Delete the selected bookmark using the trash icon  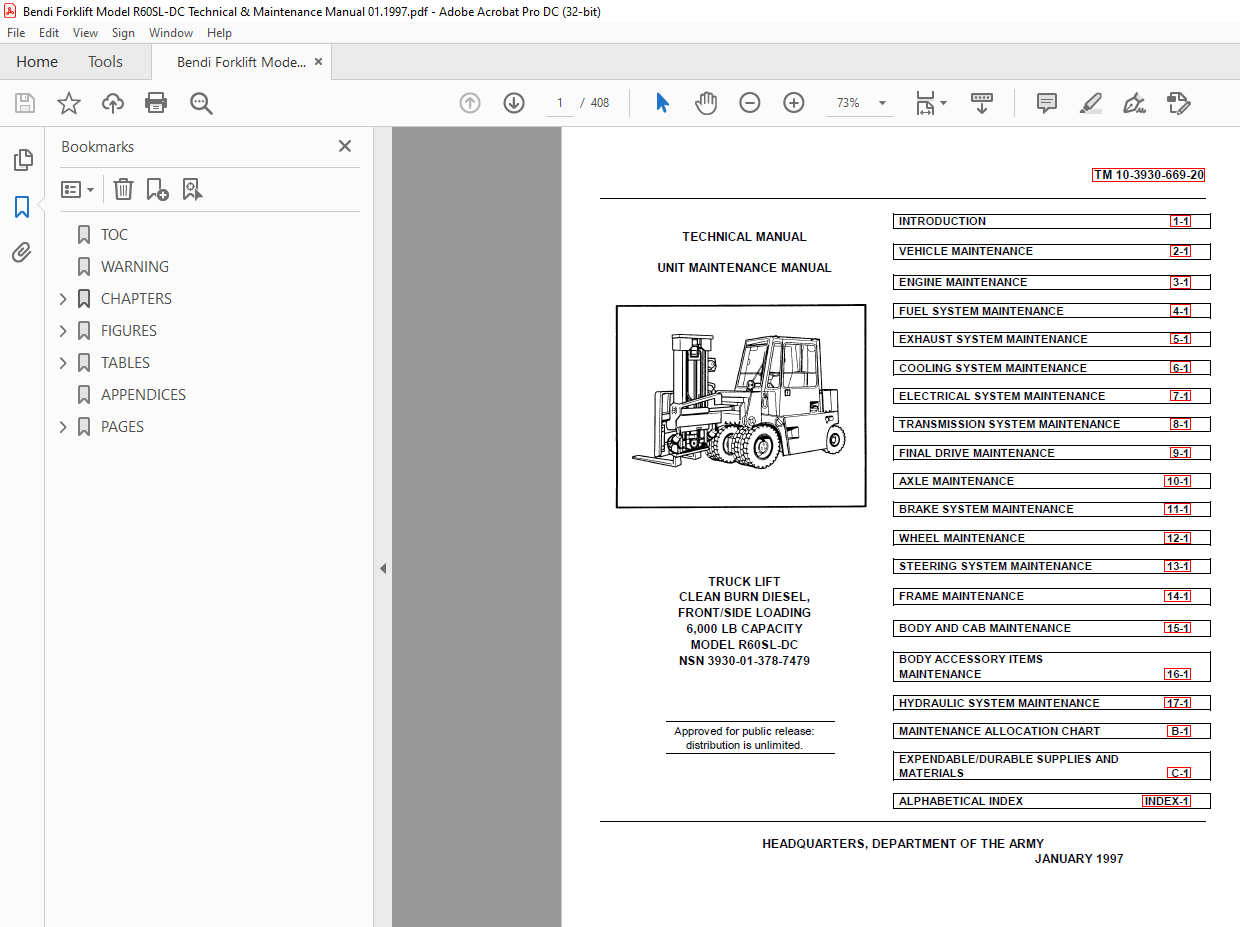point(123,189)
